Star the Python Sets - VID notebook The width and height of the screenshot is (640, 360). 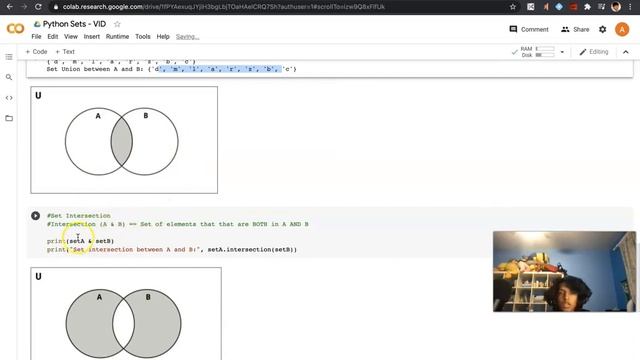click(117, 24)
